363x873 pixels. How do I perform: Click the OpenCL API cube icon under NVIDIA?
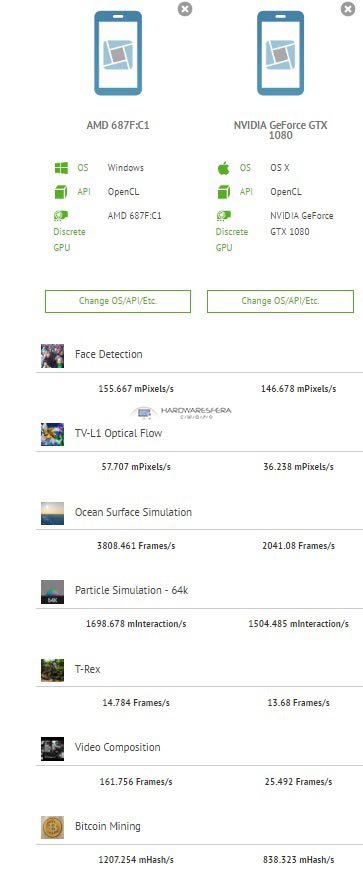click(224, 192)
